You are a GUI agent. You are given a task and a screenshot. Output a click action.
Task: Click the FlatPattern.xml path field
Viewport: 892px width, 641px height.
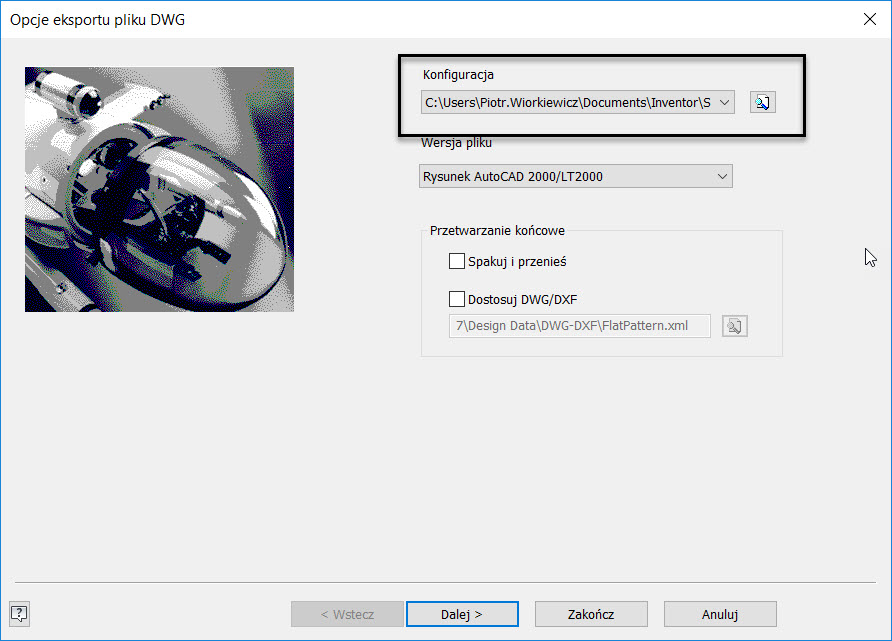pos(579,326)
